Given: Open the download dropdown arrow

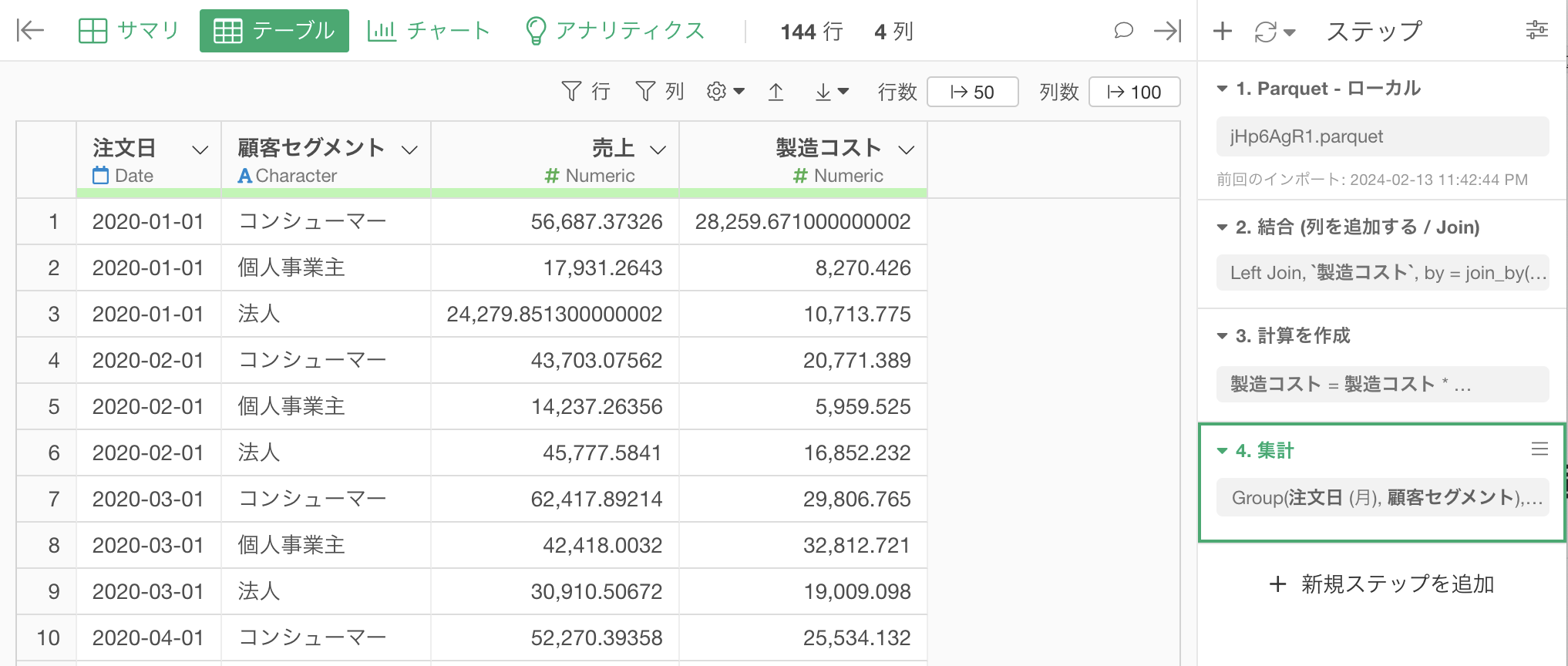Looking at the screenshot, I should [x=843, y=92].
